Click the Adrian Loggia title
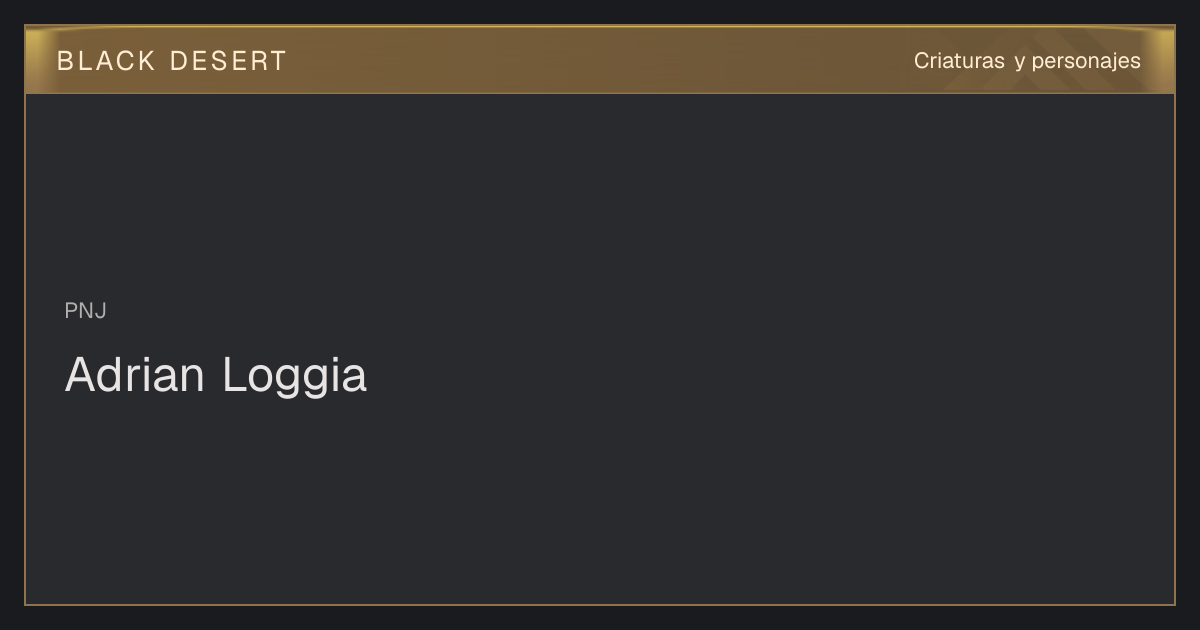1200x630 pixels. 216,376
